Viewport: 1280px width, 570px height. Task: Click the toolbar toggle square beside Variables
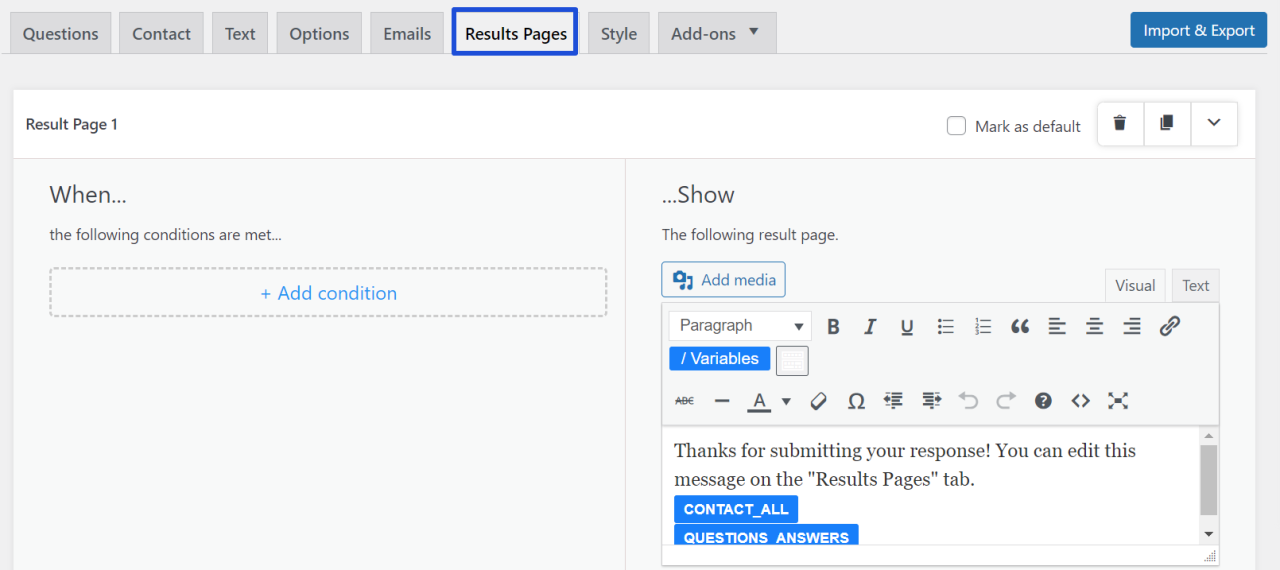(792, 360)
